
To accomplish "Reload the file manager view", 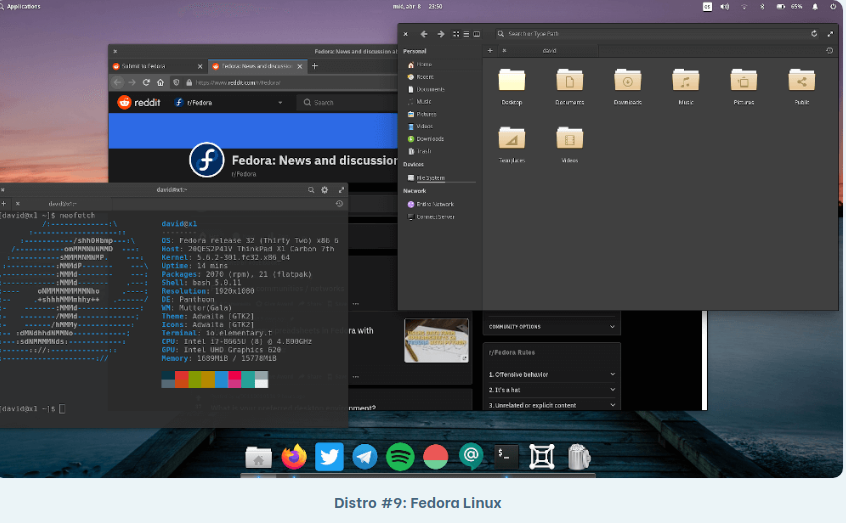I will (x=814, y=33).
